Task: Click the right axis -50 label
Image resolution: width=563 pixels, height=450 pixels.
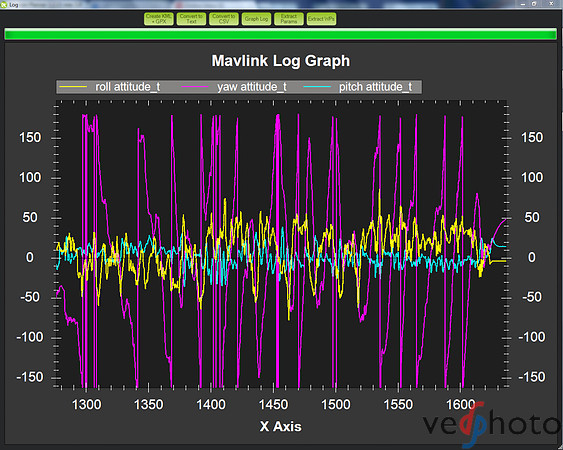Action: click(x=532, y=297)
